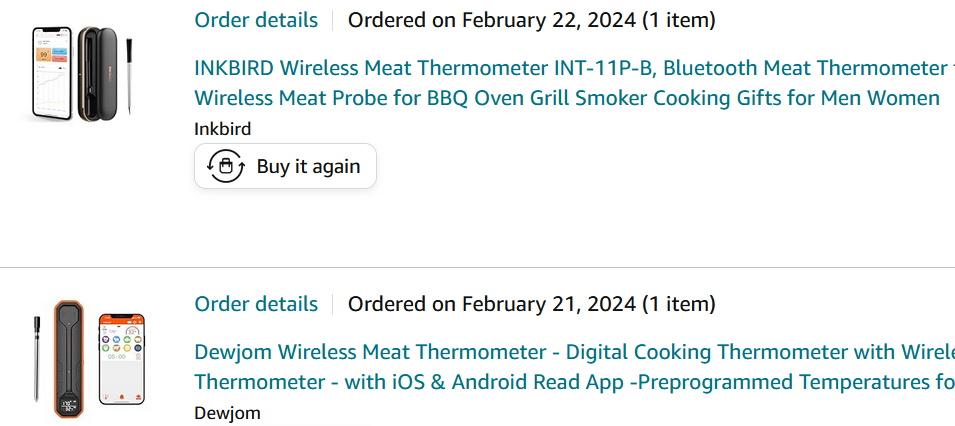Click the Buy it again button label

[308, 166]
